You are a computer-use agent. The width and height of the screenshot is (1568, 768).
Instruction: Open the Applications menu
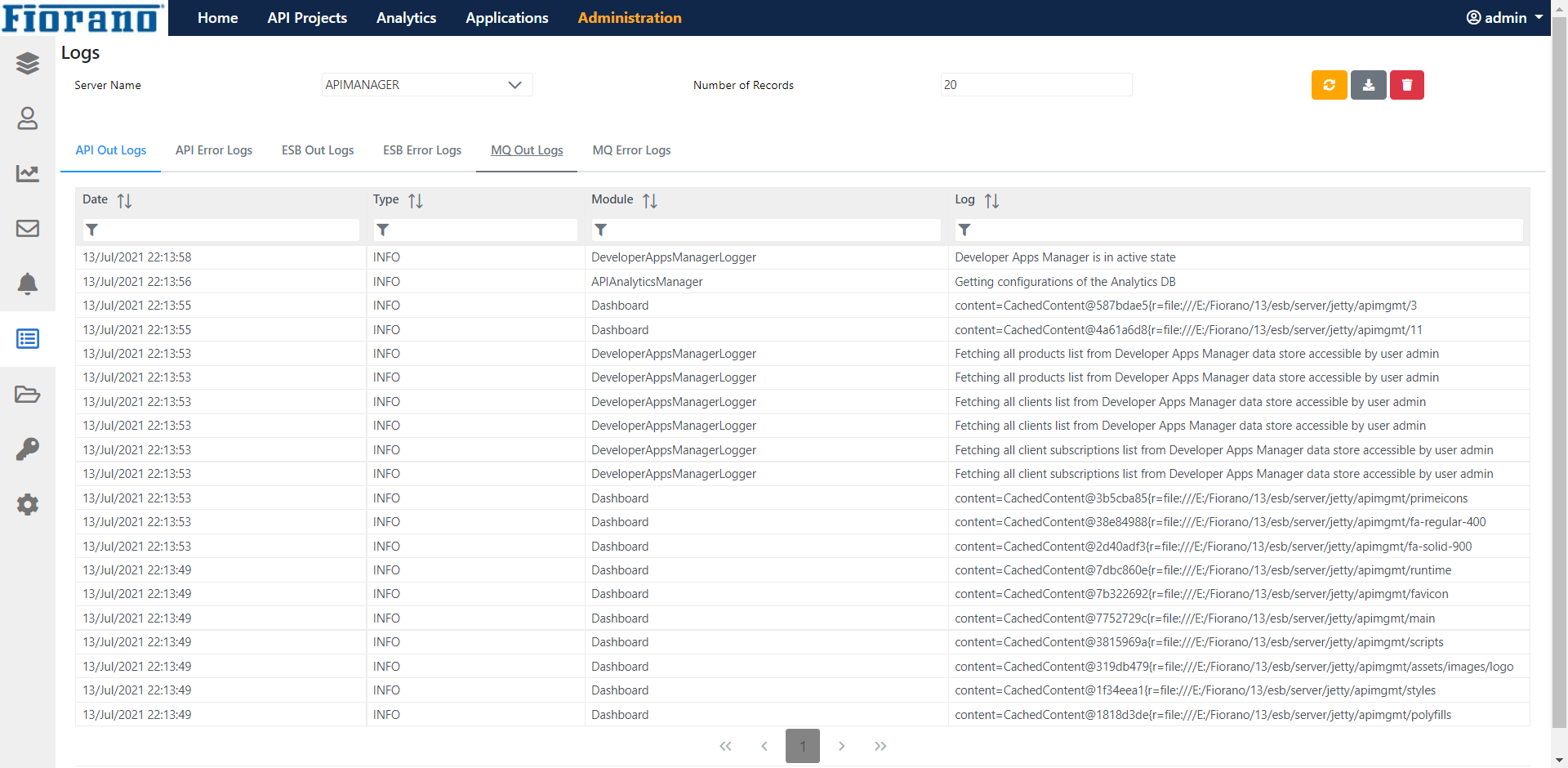pos(507,18)
